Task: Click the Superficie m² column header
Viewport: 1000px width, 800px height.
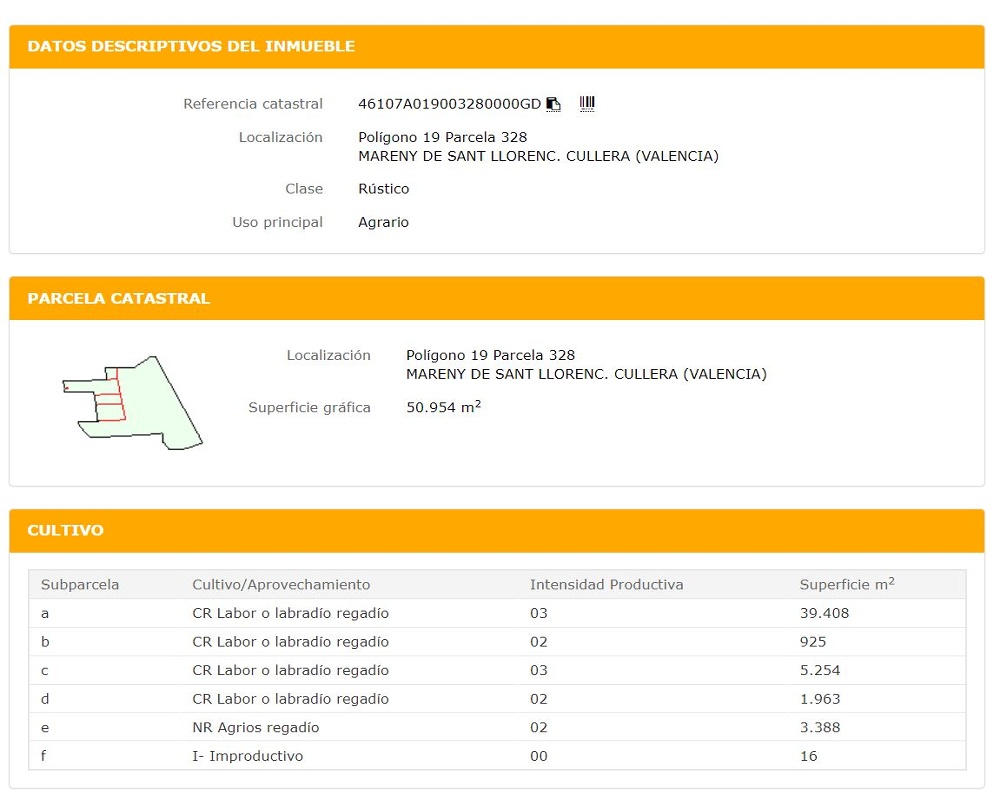Action: tap(846, 584)
